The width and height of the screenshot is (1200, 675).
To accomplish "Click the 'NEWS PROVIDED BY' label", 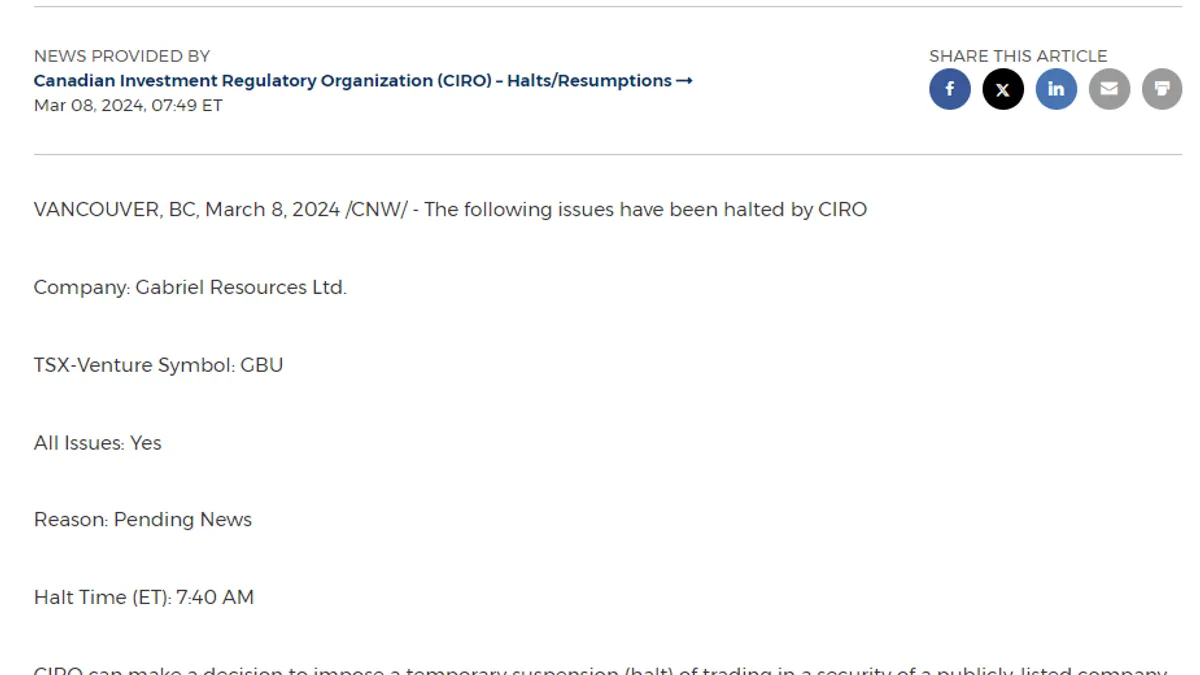I will [x=122, y=56].
